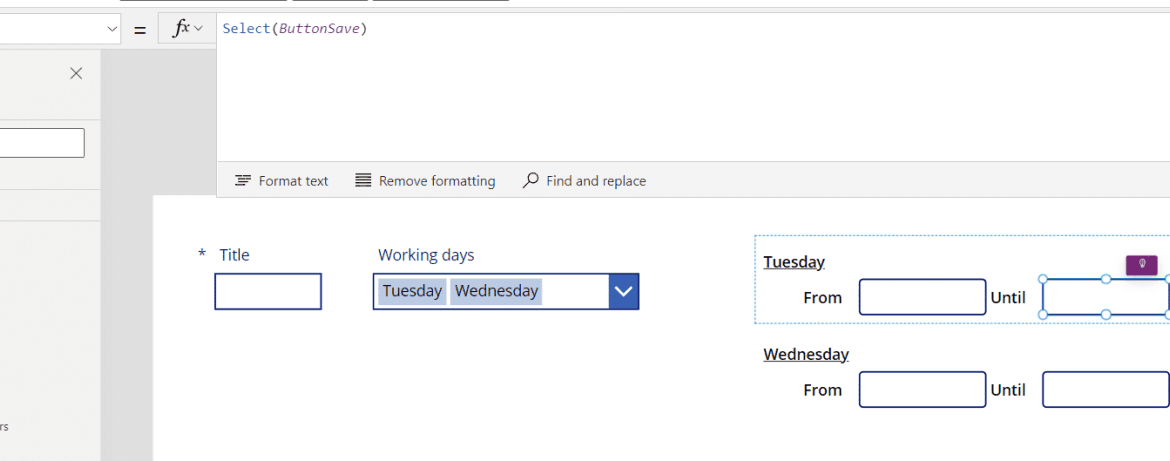Select the Tuesday chip in Working days
The width and height of the screenshot is (1170, 461).
(413, 291)
